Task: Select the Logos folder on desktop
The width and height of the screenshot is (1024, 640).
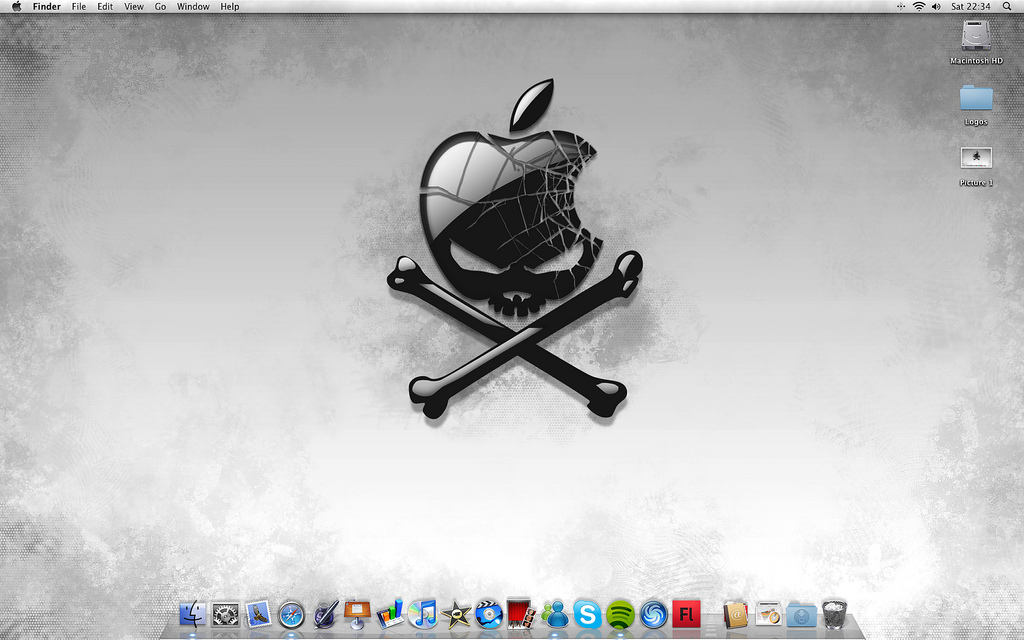Action: 976,104
